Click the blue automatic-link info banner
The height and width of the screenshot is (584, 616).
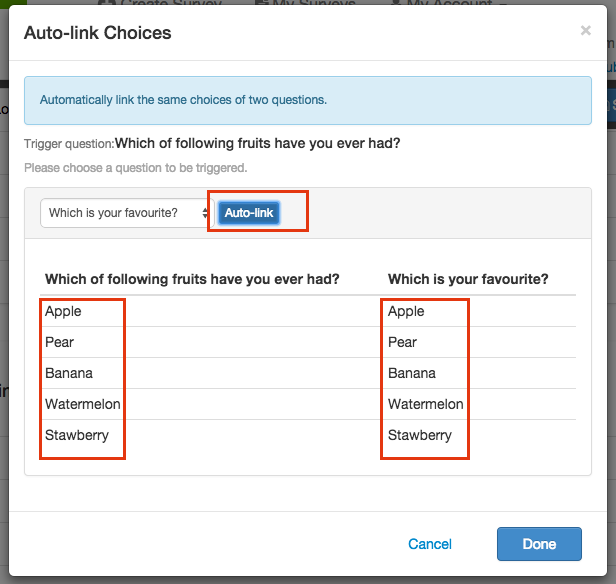[x=307, y=100]
